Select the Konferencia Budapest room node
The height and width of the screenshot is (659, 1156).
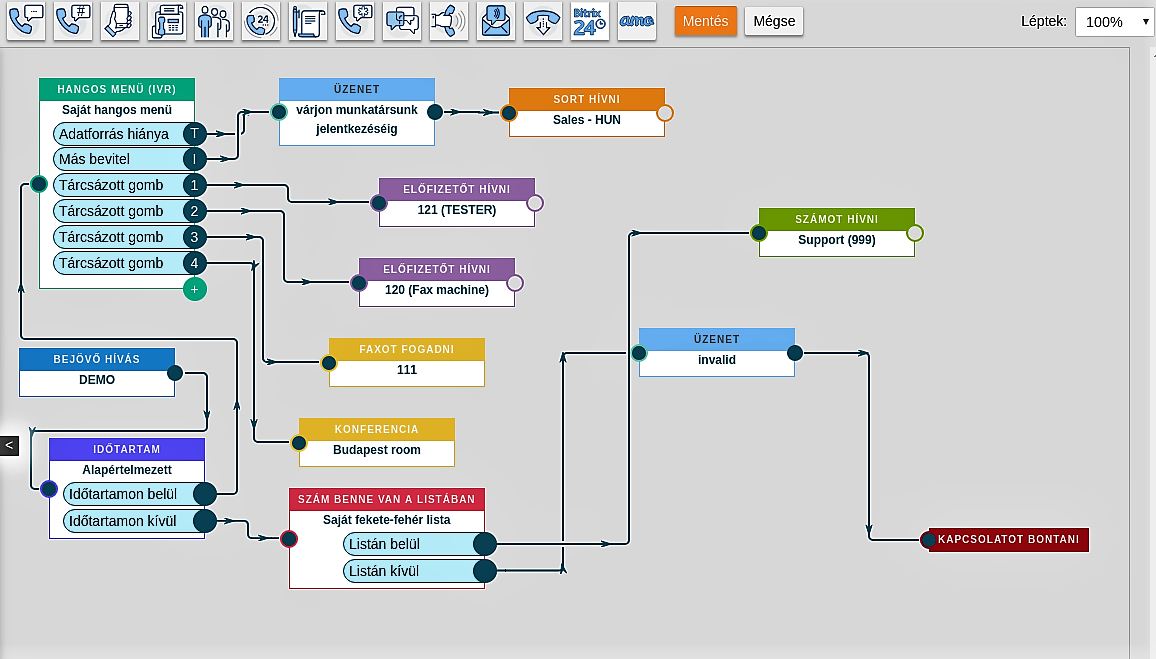[377, 441]
